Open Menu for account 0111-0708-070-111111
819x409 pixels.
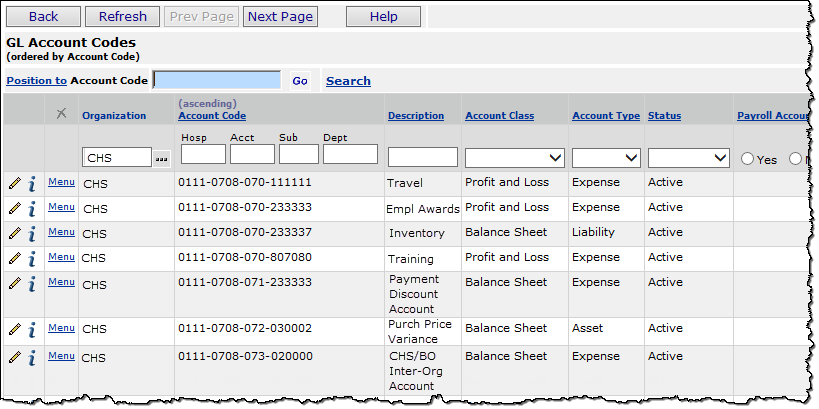[61, 182]
